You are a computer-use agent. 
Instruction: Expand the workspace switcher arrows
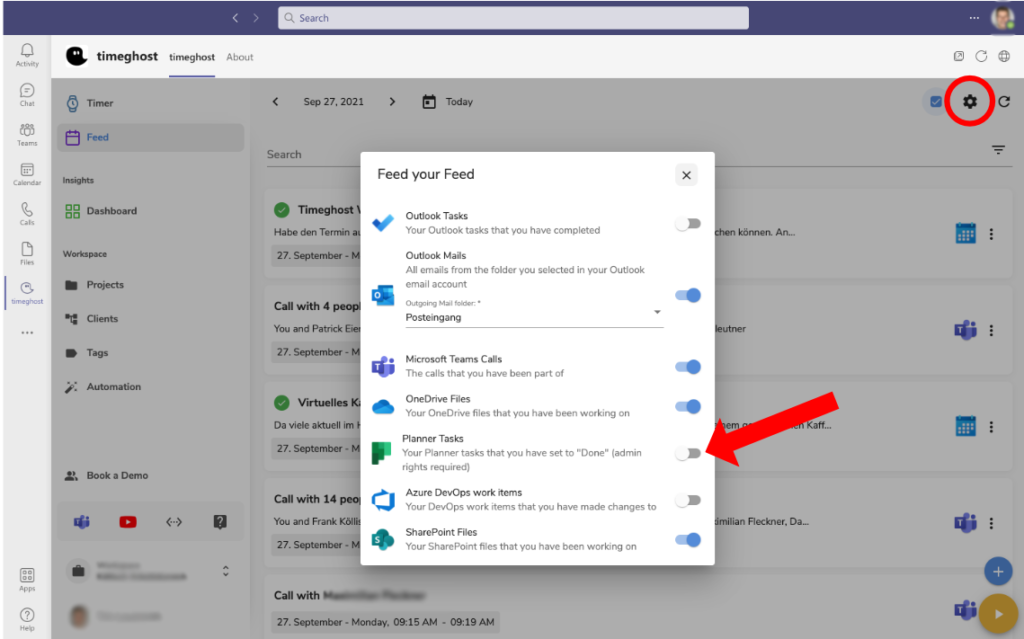pos(226,571)
